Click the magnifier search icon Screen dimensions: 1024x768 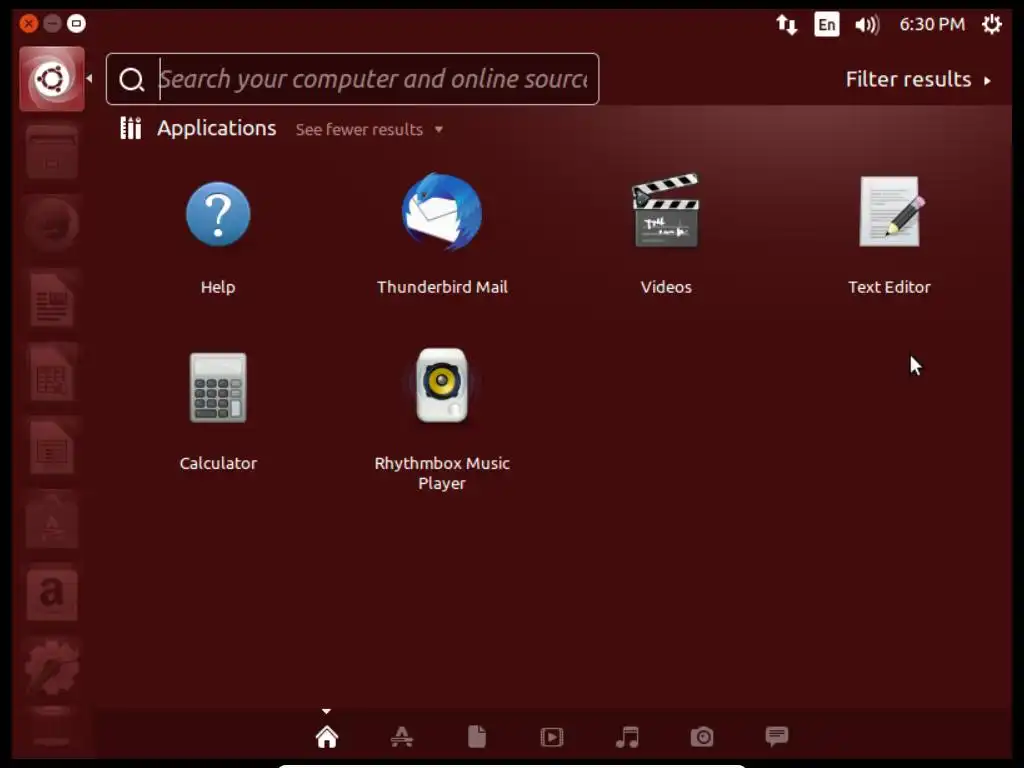[131, 80]
